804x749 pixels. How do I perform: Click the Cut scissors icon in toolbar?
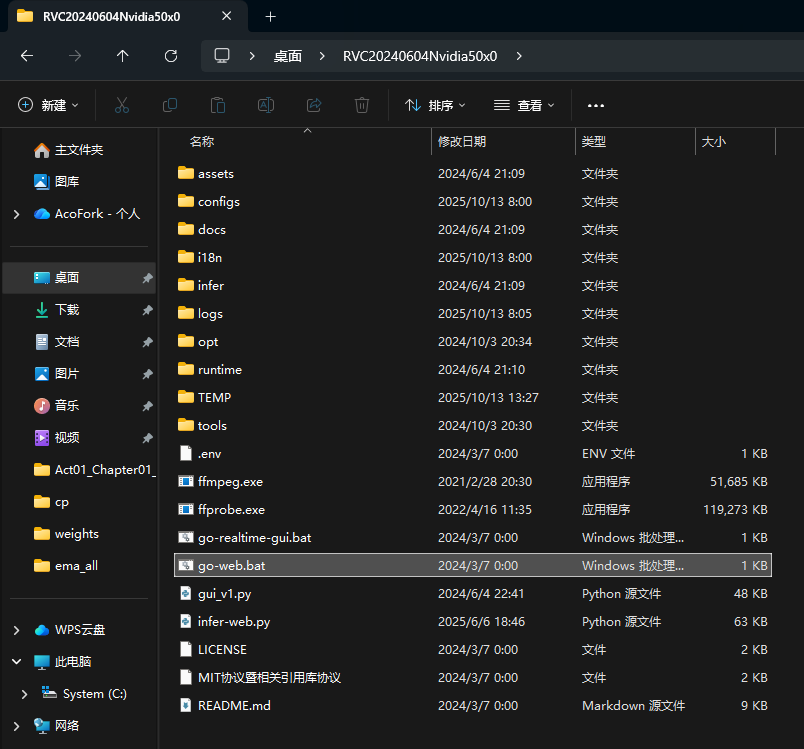[x=122, y=105]
